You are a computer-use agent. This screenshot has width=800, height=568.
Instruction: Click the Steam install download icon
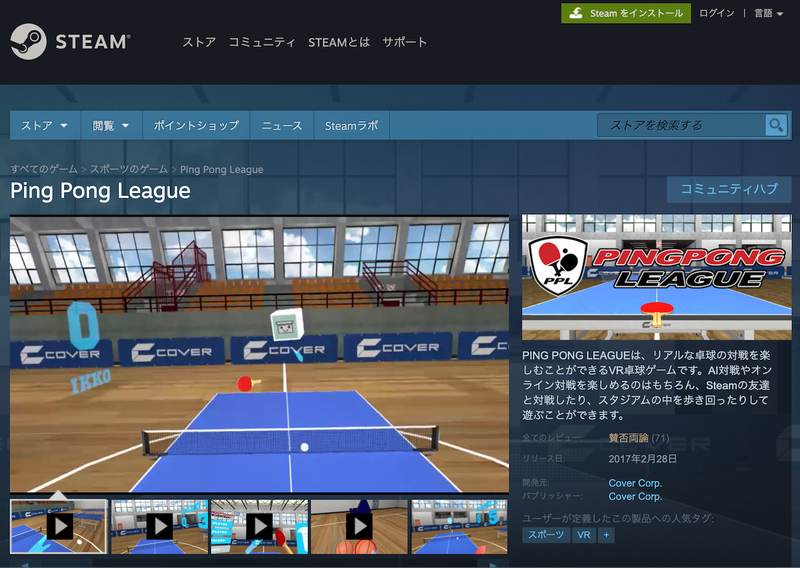tap(576, 13)
